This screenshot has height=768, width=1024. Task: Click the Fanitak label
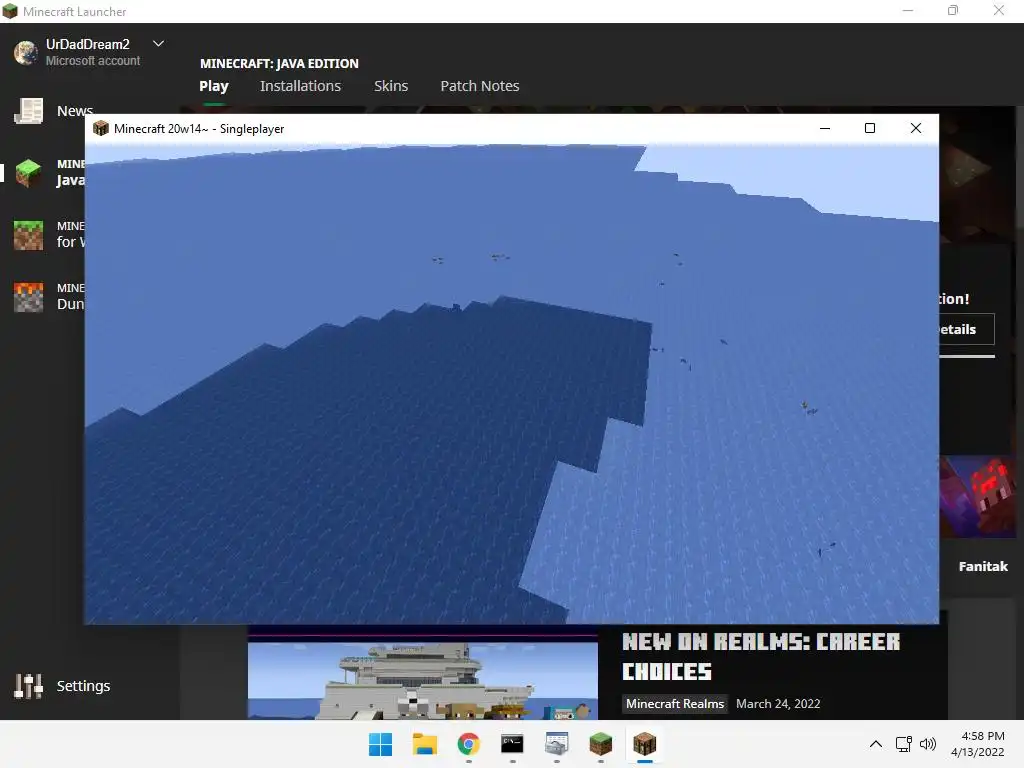click(x=983, y=566)
